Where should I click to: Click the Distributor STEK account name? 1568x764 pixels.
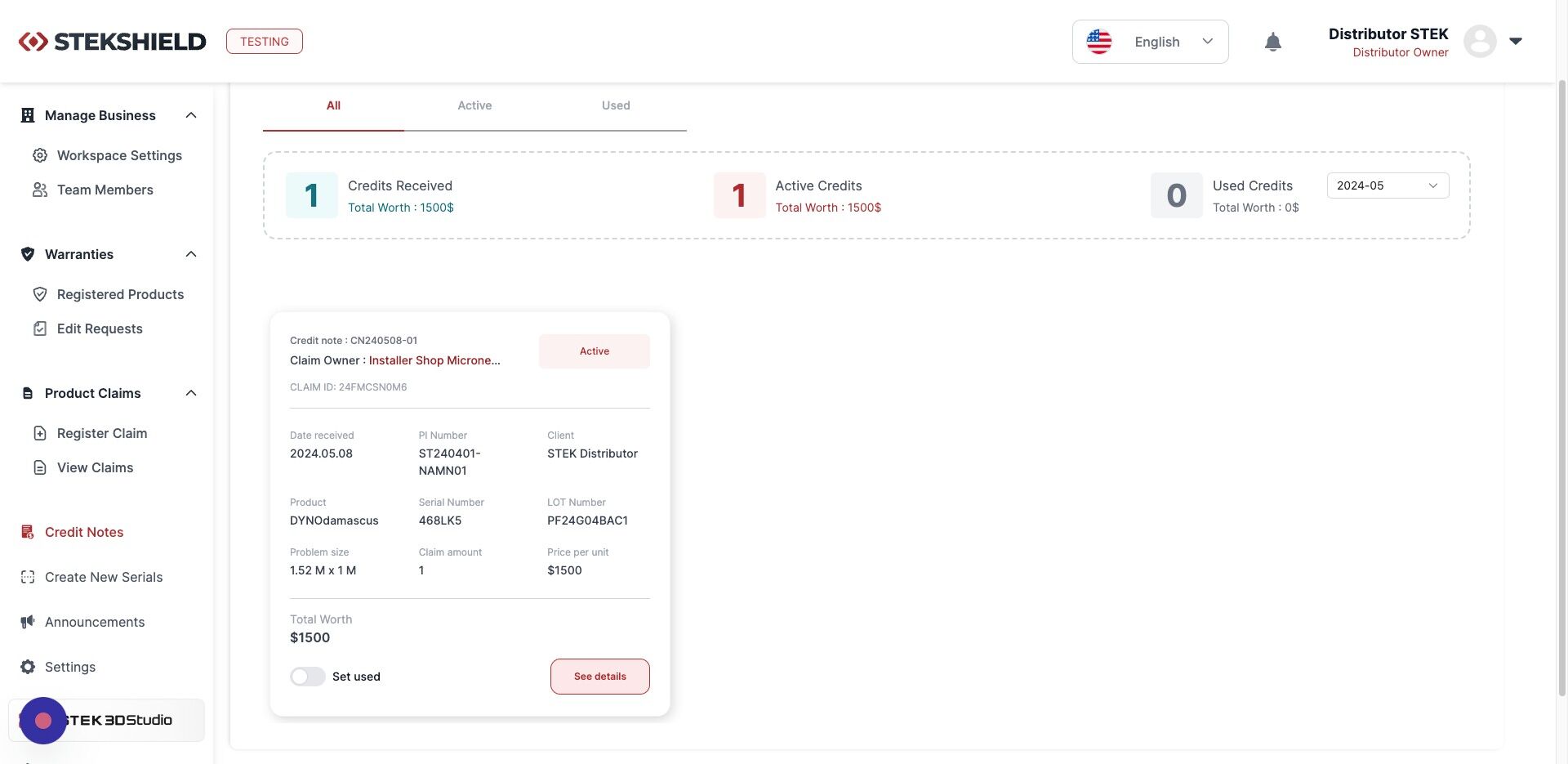[x=1388, y=34]
